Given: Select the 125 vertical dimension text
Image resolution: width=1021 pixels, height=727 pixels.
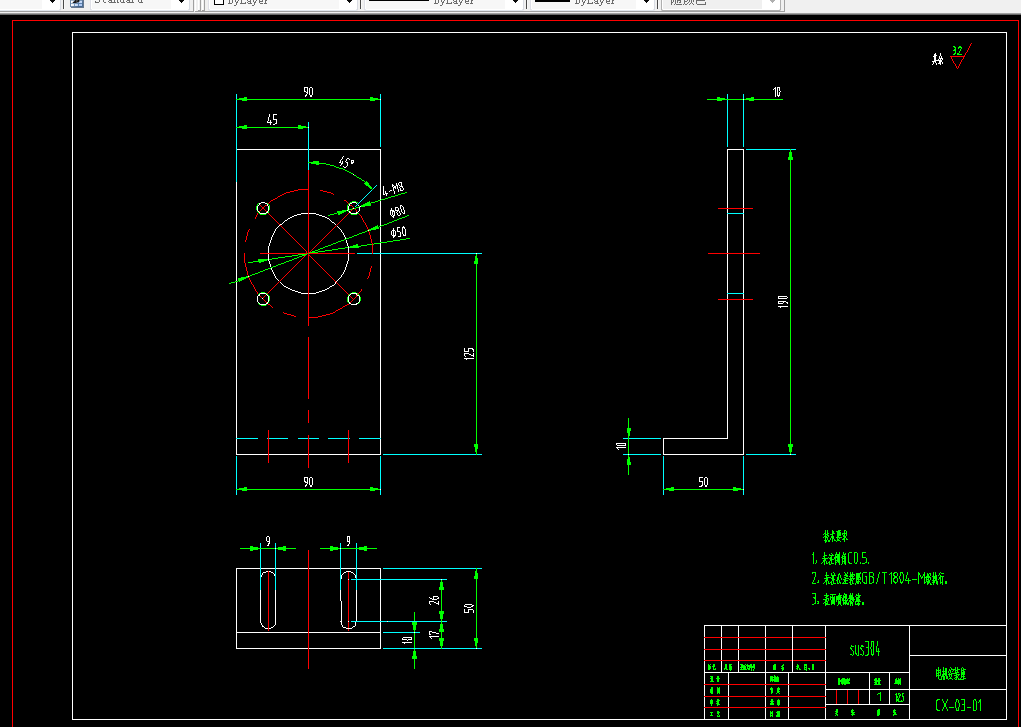Looking at the screenshot, I should (x=469, y=353).
